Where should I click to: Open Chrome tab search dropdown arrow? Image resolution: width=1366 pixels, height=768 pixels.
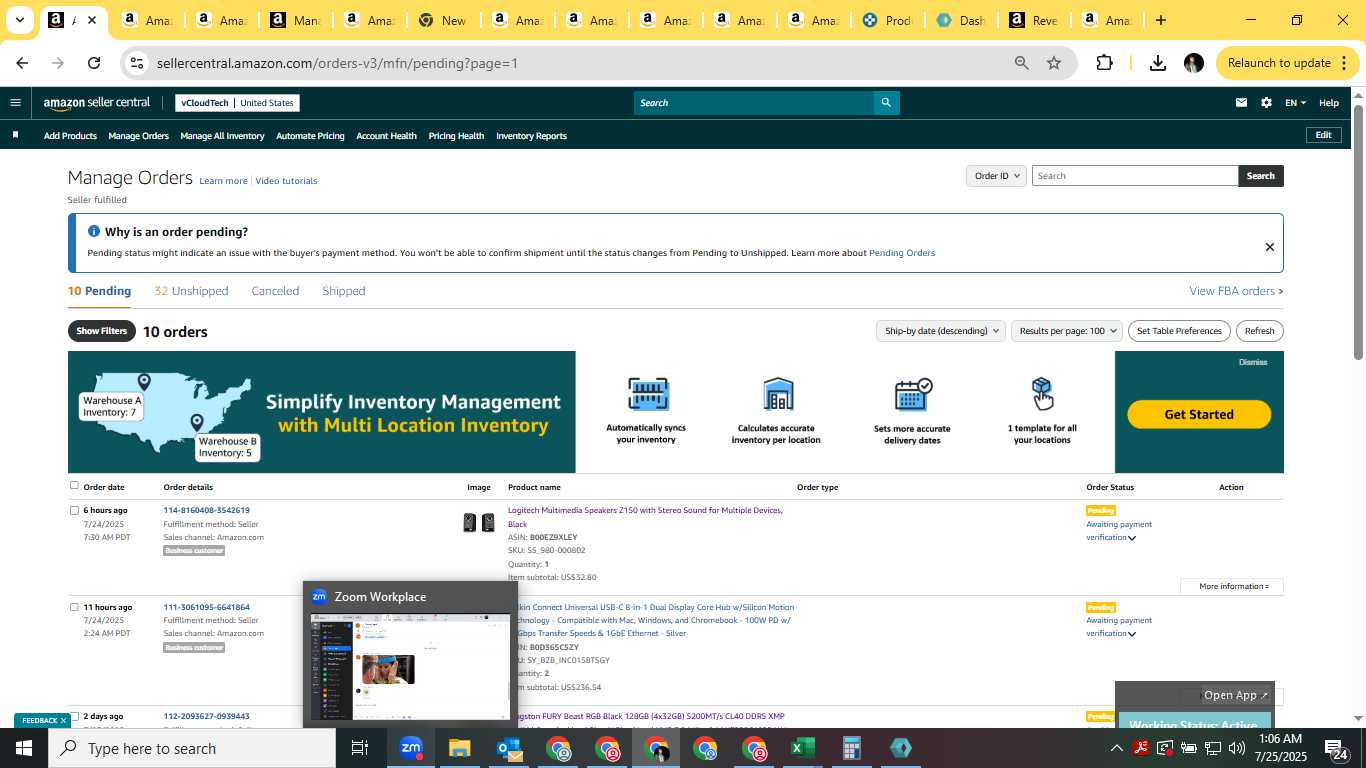pyautogui.click(x=19, y=20)
